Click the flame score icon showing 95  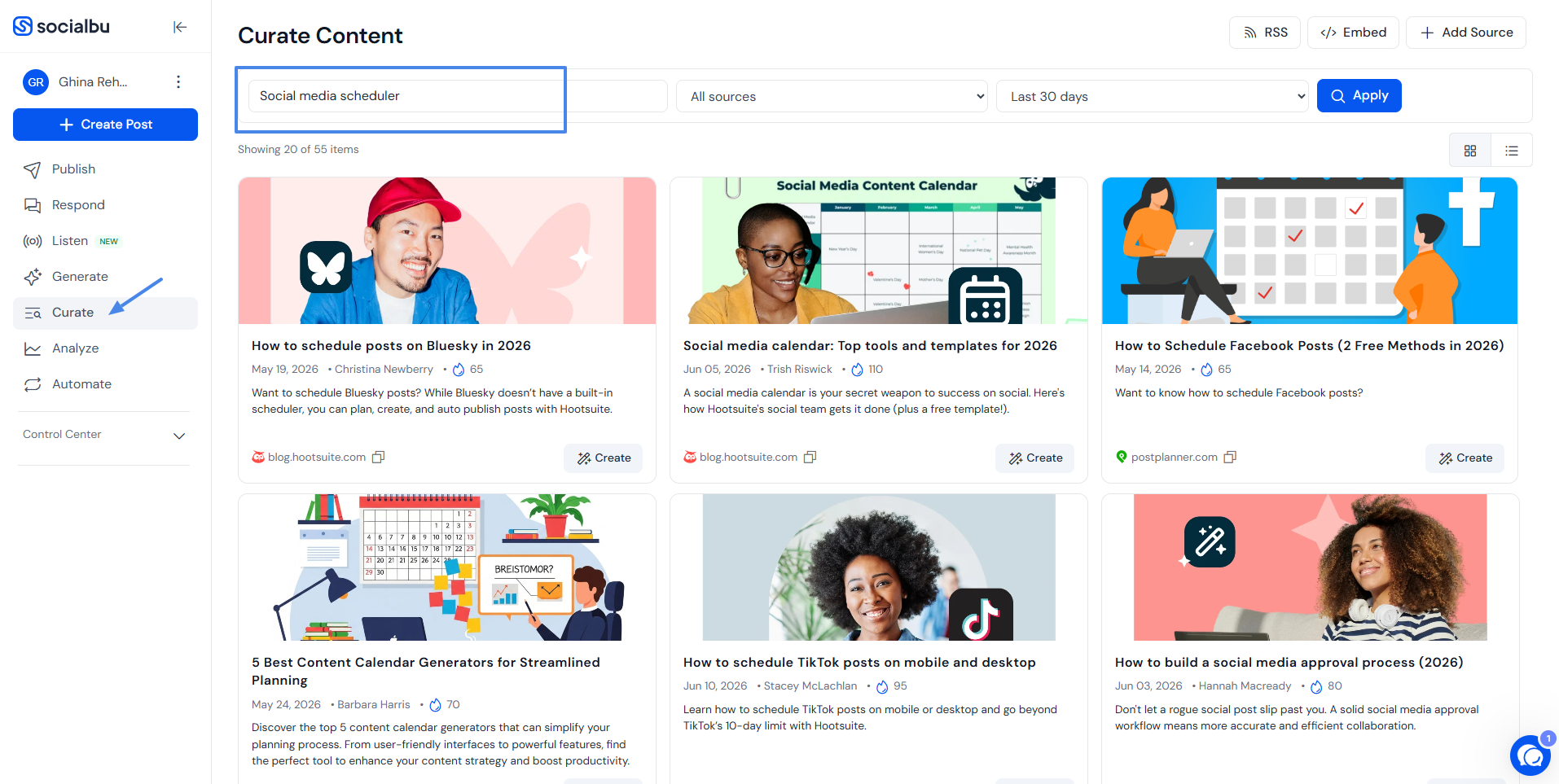[882, 686]
